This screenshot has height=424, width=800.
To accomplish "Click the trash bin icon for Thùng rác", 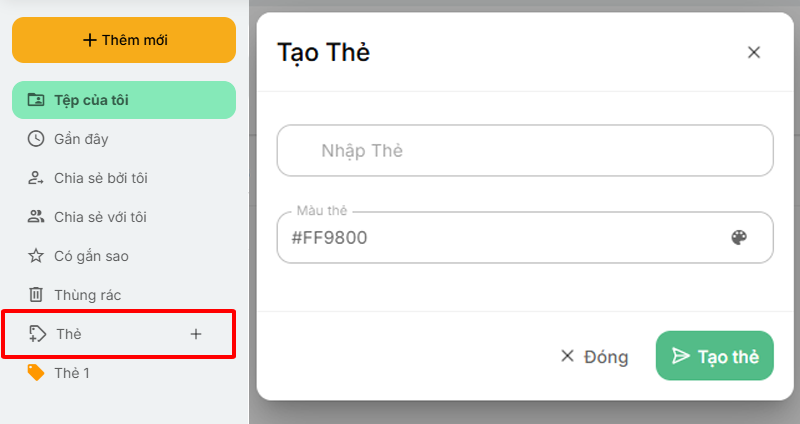I will (x=36, y=295).
